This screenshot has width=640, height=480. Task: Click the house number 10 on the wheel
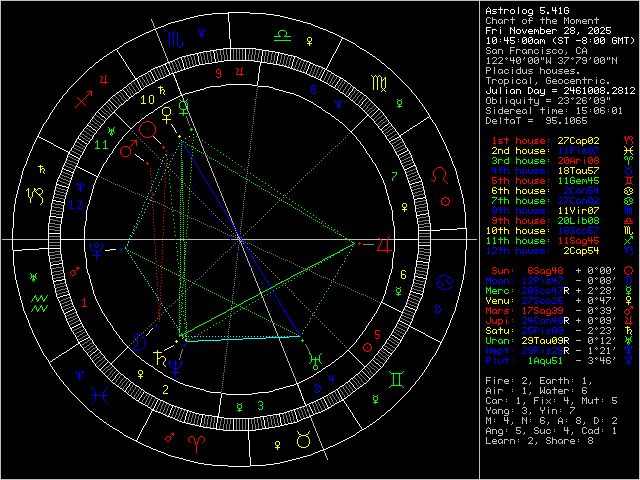pos(147,100)
